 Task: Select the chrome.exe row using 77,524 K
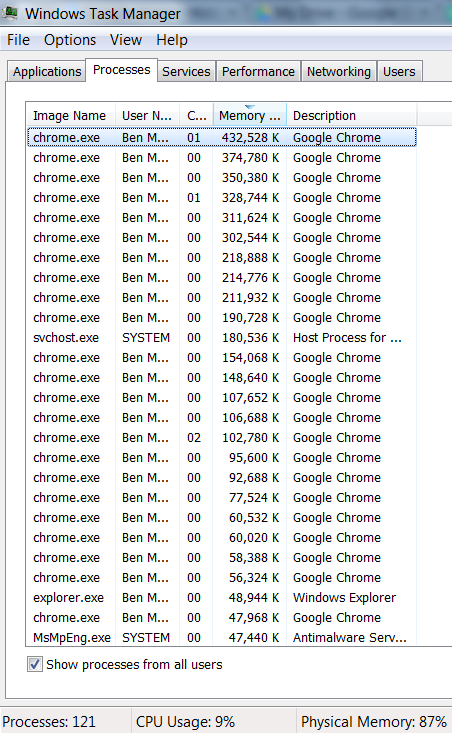click(221, 498)
